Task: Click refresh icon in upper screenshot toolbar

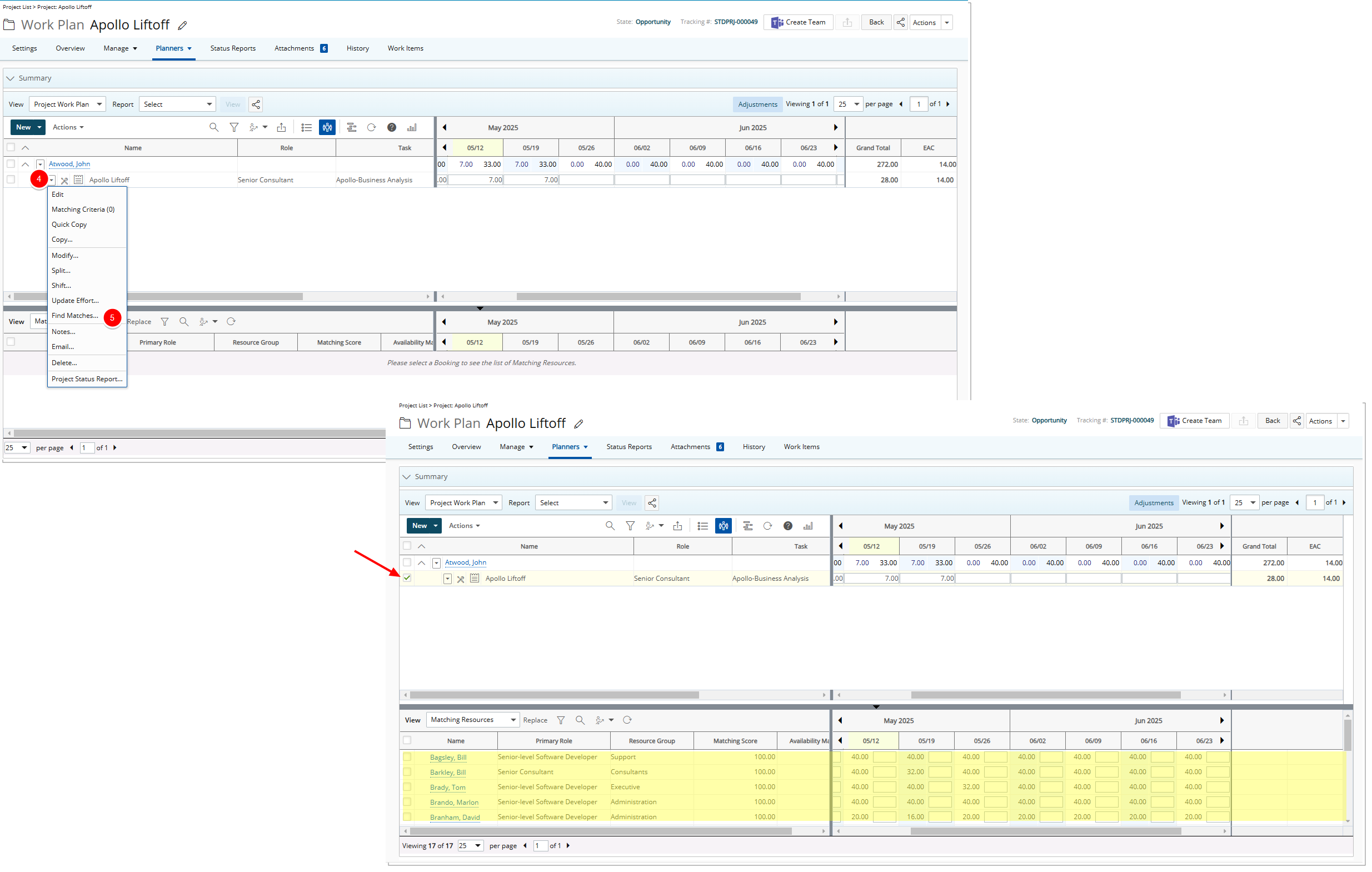Action: point(372,128)
